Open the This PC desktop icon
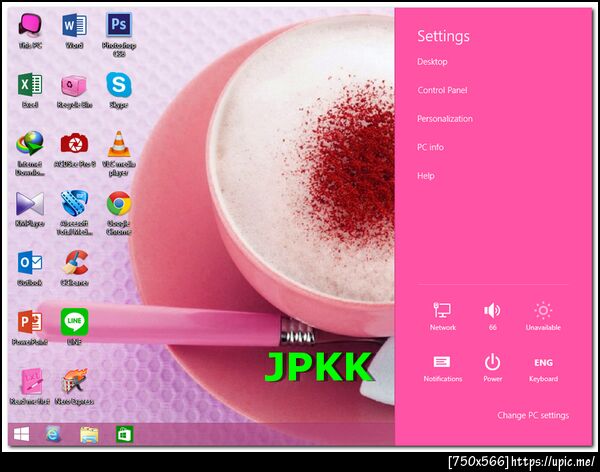 (x=30, y=31)
